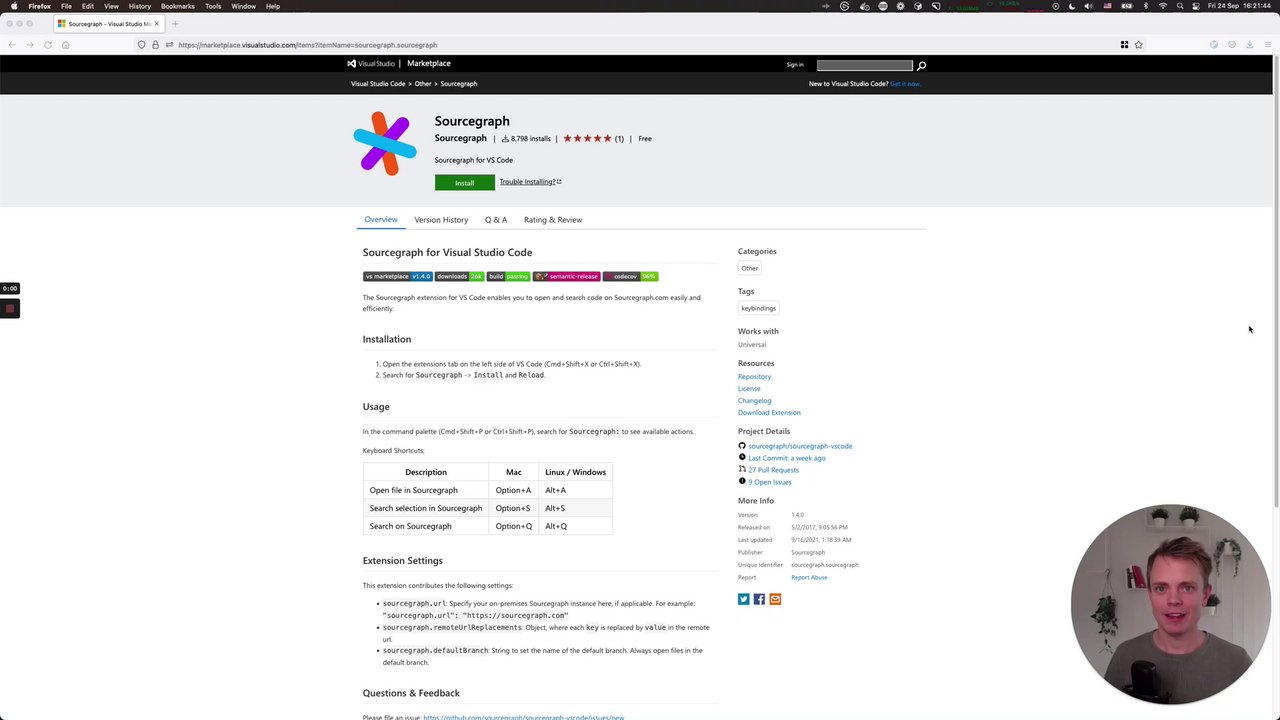Open the Apple menu
The width and height of the screenshot is (1280, 720).
(x=13, y=6)
